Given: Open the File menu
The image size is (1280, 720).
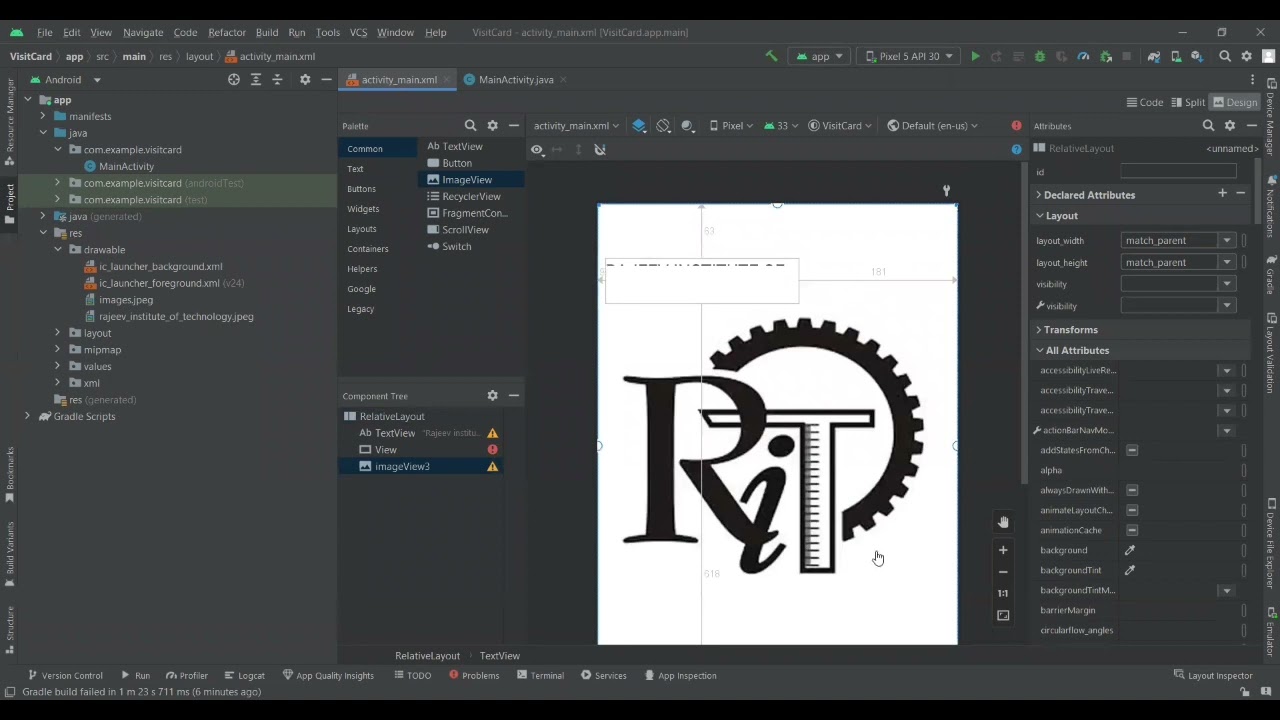Looking at the screenshot, I should pos(45,32).
